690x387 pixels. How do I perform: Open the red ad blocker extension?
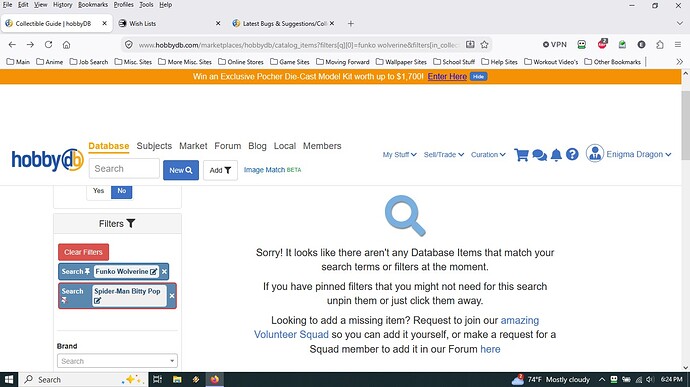coord(602,44)
